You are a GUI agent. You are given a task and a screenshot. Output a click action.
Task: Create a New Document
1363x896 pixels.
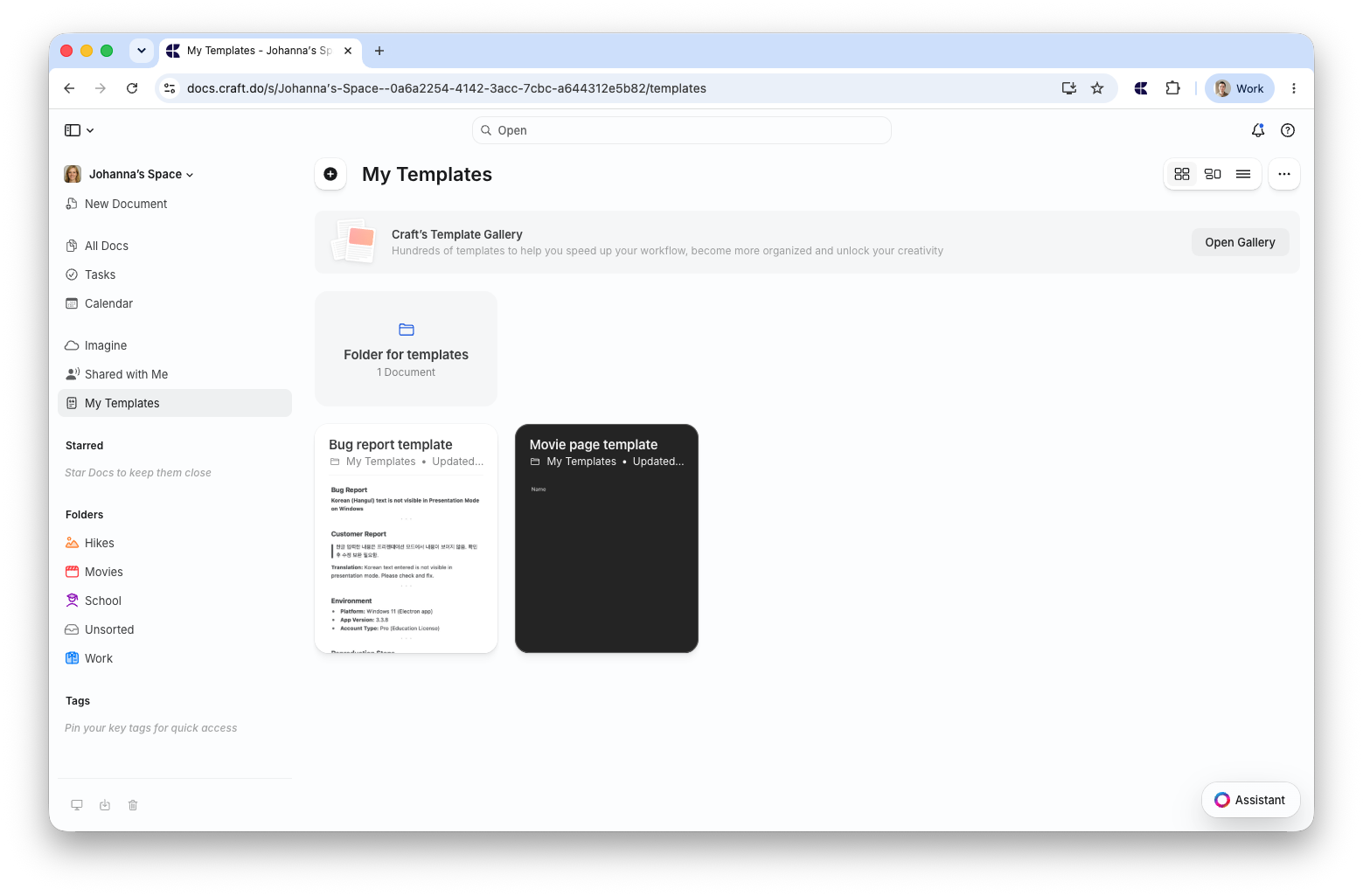click(x=175, y=204)
